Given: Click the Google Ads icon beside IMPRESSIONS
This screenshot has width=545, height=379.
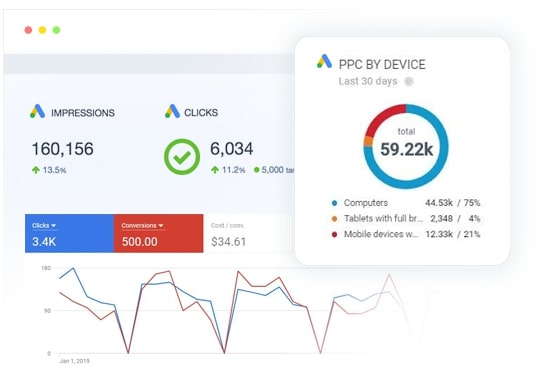Looking at the screenshot, I should pyautogui.click(x=38, y=111).
